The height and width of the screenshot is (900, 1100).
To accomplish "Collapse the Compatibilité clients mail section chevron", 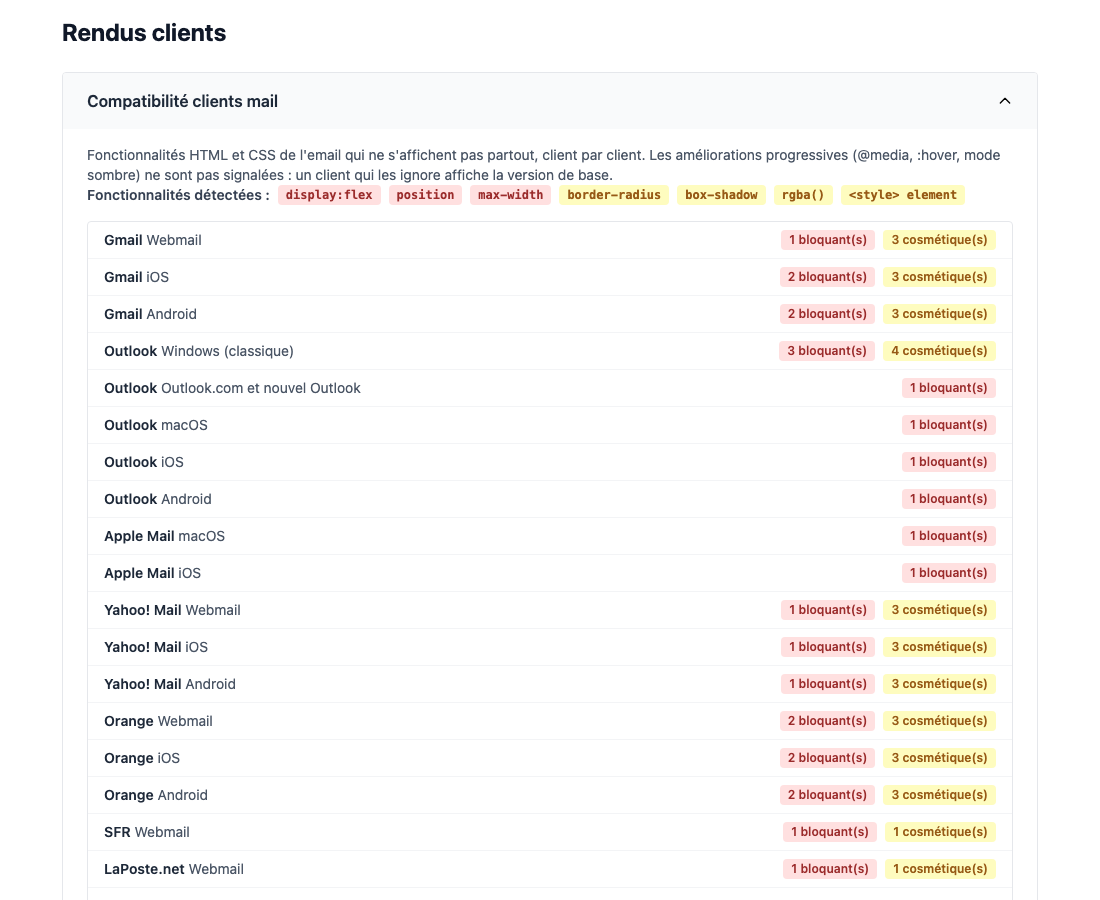I will 1005,101.
